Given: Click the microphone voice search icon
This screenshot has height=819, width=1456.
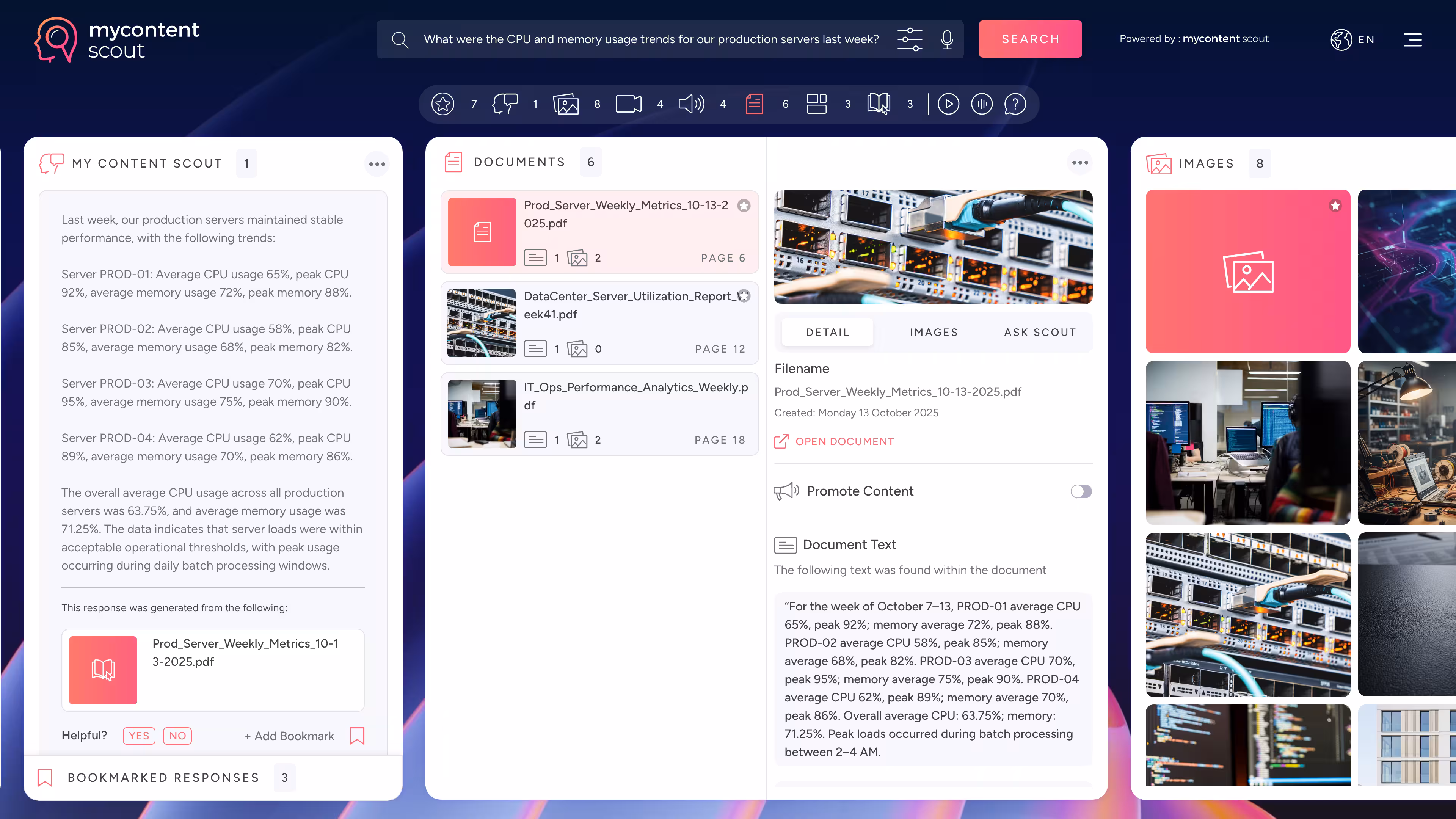Looking at the screenshot, I should pos(947,39).
